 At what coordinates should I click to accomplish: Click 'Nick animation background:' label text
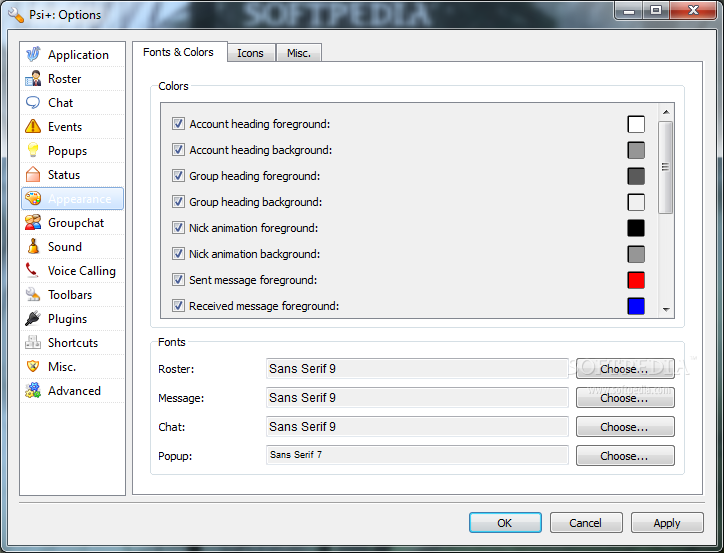254,254
